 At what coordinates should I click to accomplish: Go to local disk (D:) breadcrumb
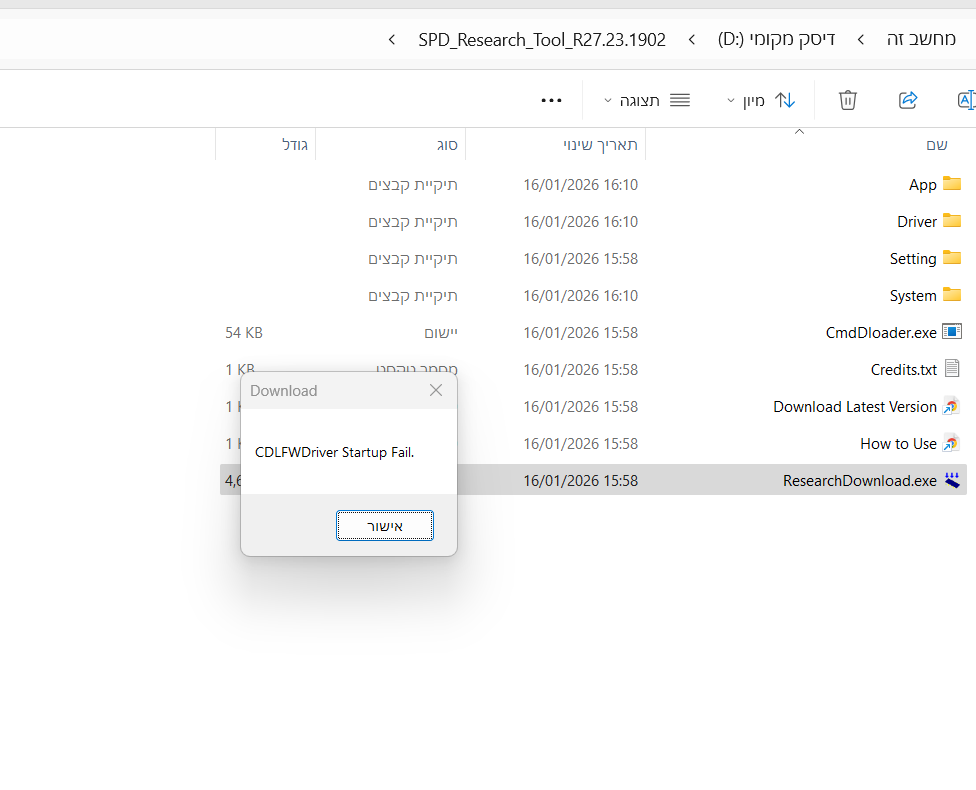point(776,40)
